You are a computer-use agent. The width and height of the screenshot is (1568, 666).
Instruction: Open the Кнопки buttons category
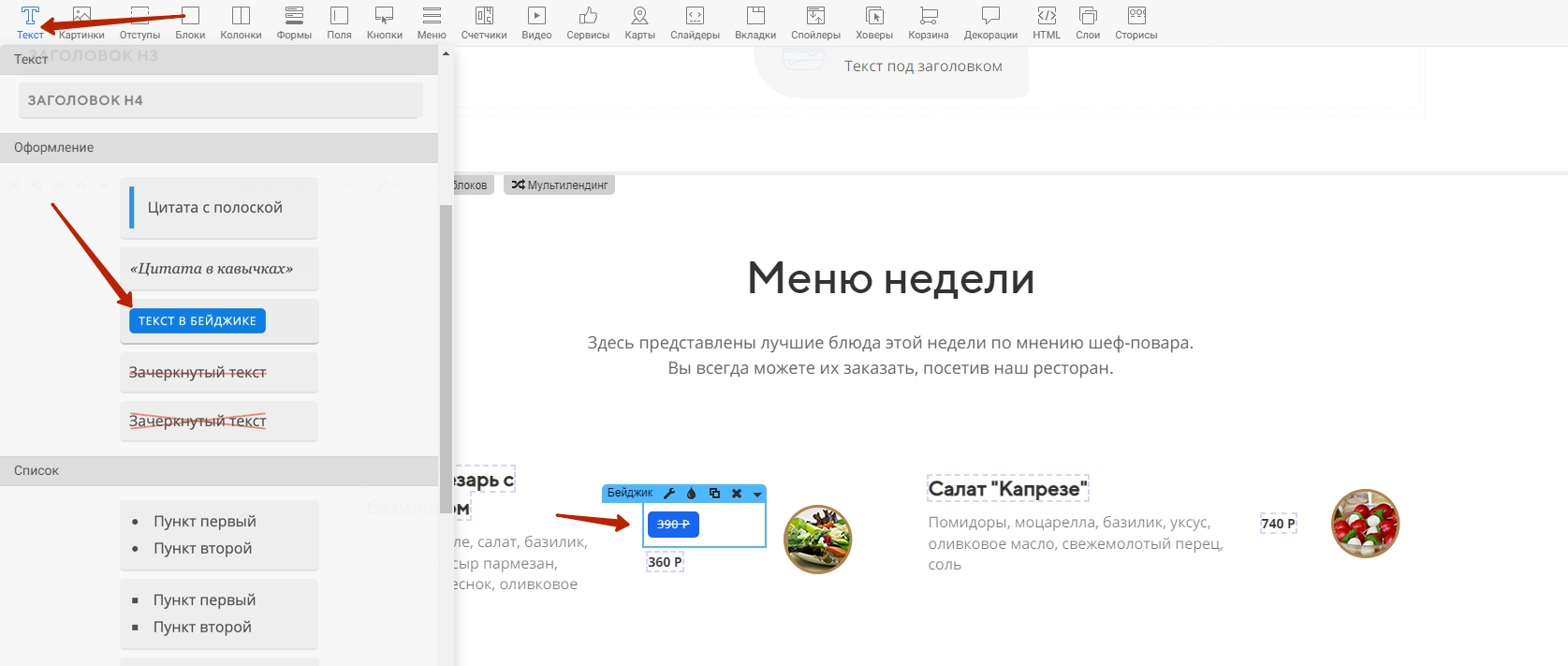click(x=385, y=23)
